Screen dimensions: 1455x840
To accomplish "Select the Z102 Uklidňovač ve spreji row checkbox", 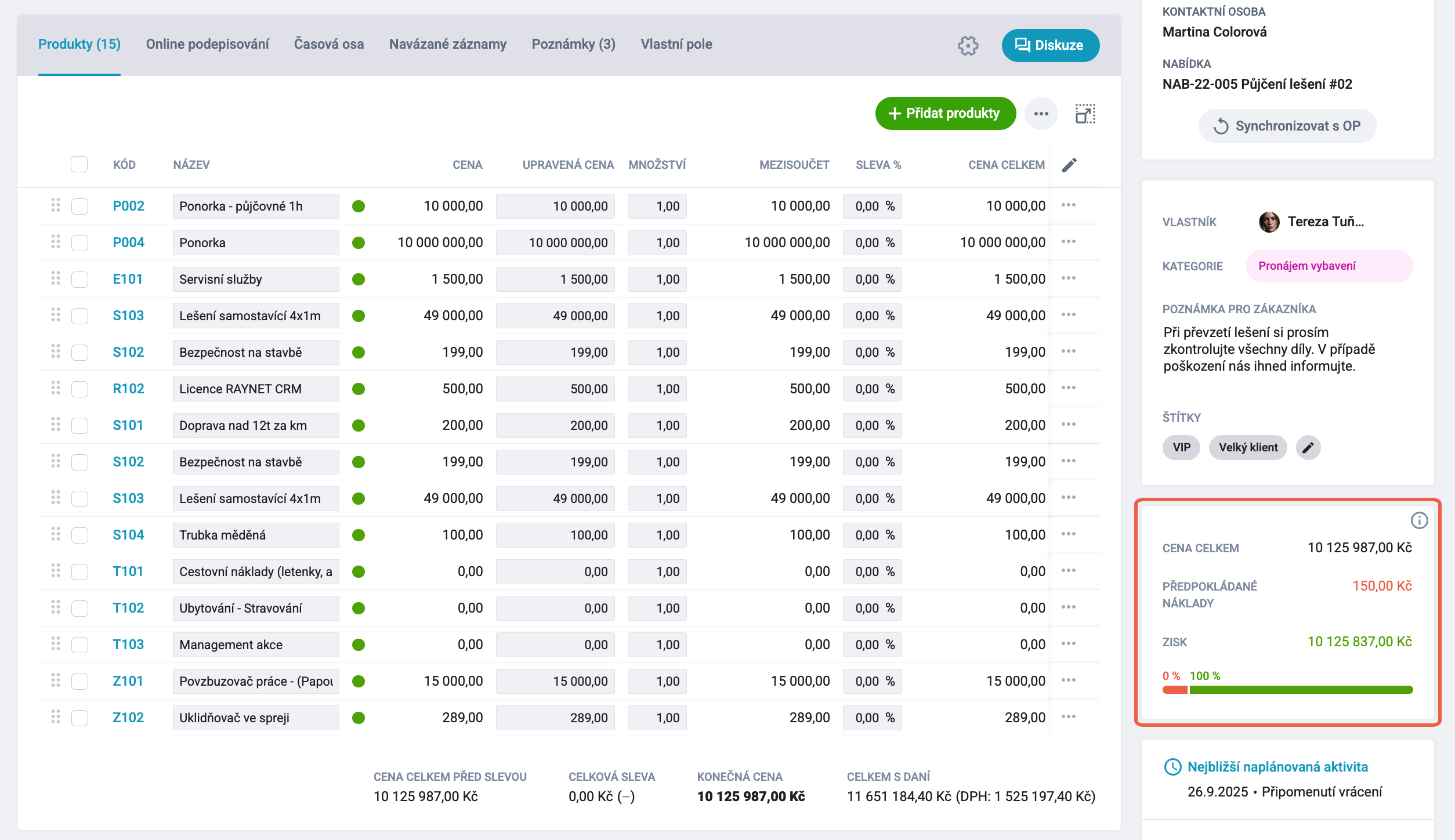I will (x=79, y=718).
